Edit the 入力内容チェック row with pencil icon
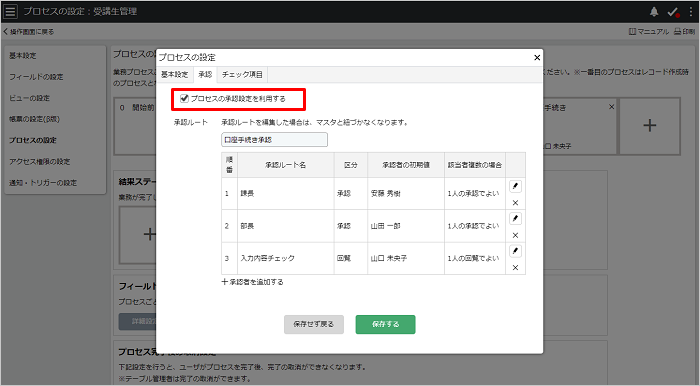The image size is (700, 386). point(515,251)
